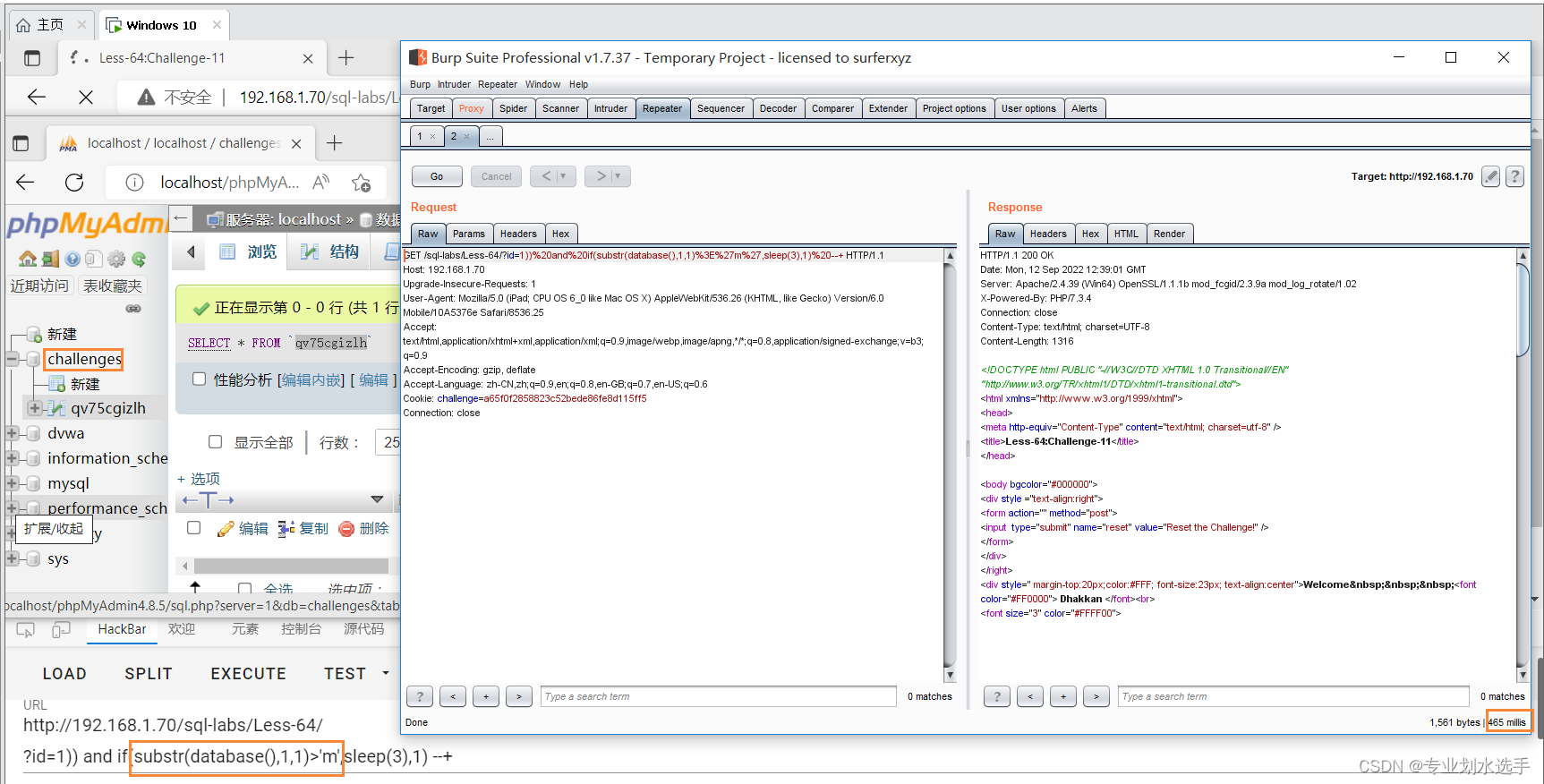Image resolution: width=1544 pixels, height=784 pixels.
Task: Click phpMyAdmin green reload navigation icon
Action: (139, 260)
